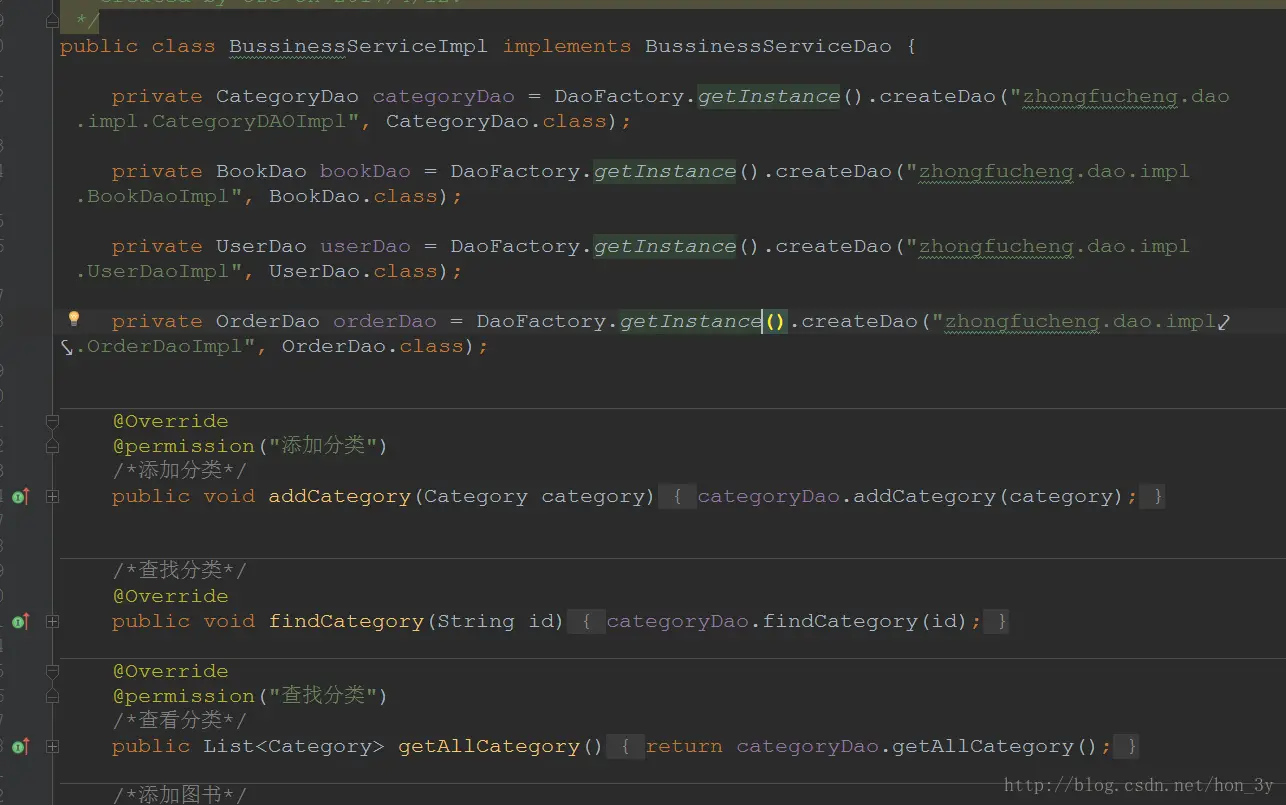Viewport: 1286px width, 805px height.
Task: Click the addCategory method name in its signature
Action: point(340,496)
